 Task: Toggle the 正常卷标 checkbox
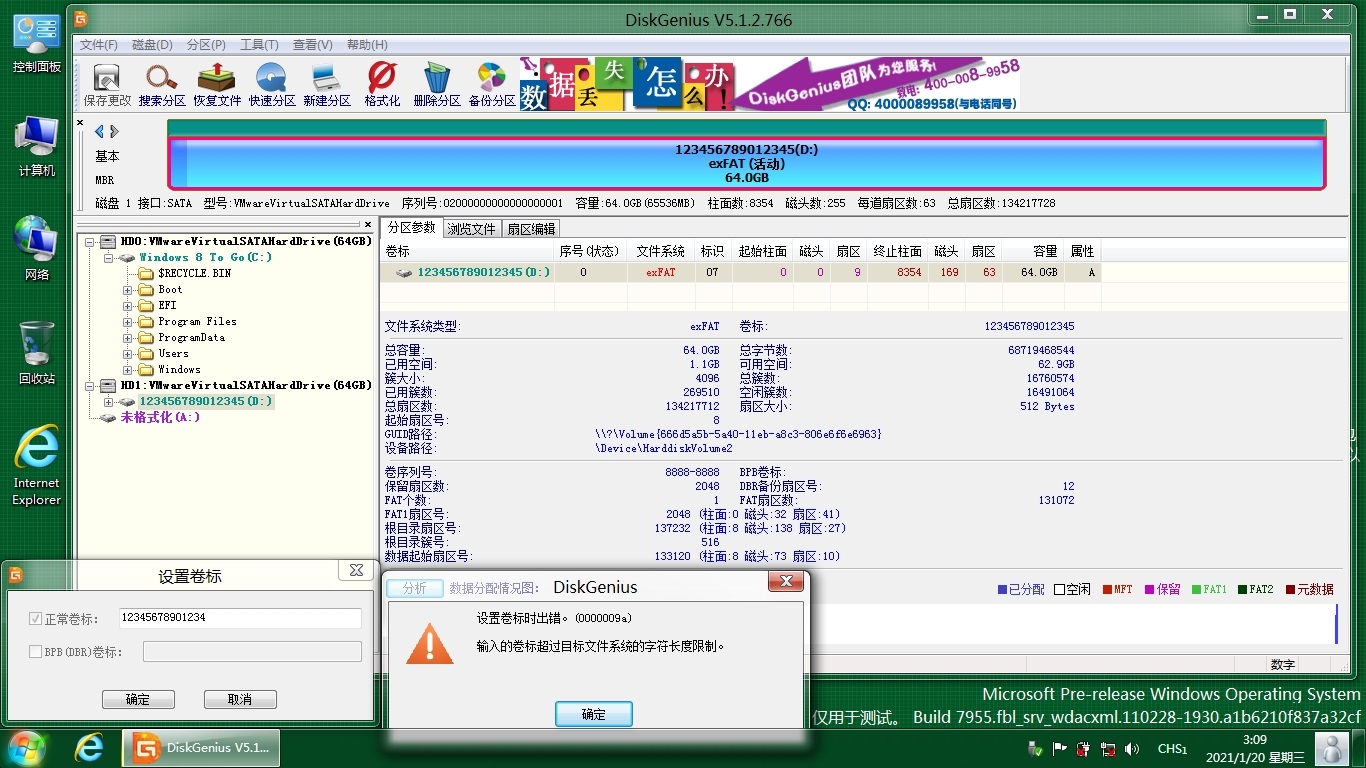tap(36, 619)
